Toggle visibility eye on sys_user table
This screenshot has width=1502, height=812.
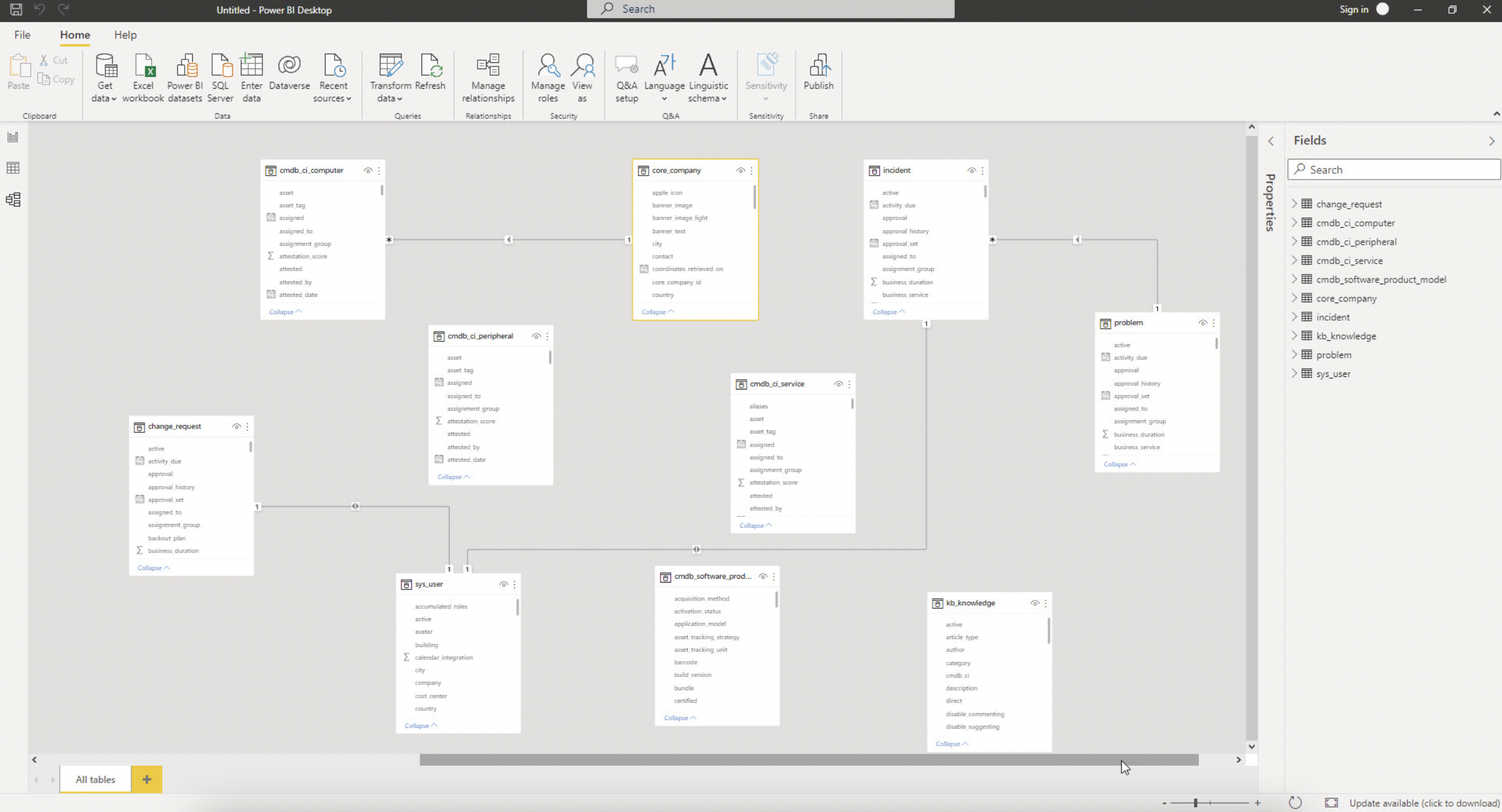click(503, 584)
